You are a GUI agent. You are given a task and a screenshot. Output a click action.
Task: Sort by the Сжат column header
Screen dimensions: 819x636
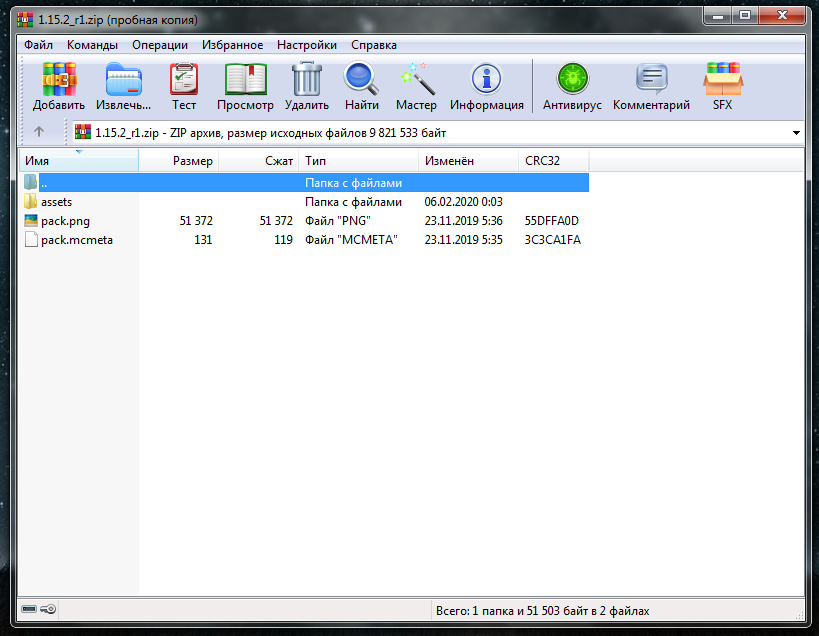point(259,160)
